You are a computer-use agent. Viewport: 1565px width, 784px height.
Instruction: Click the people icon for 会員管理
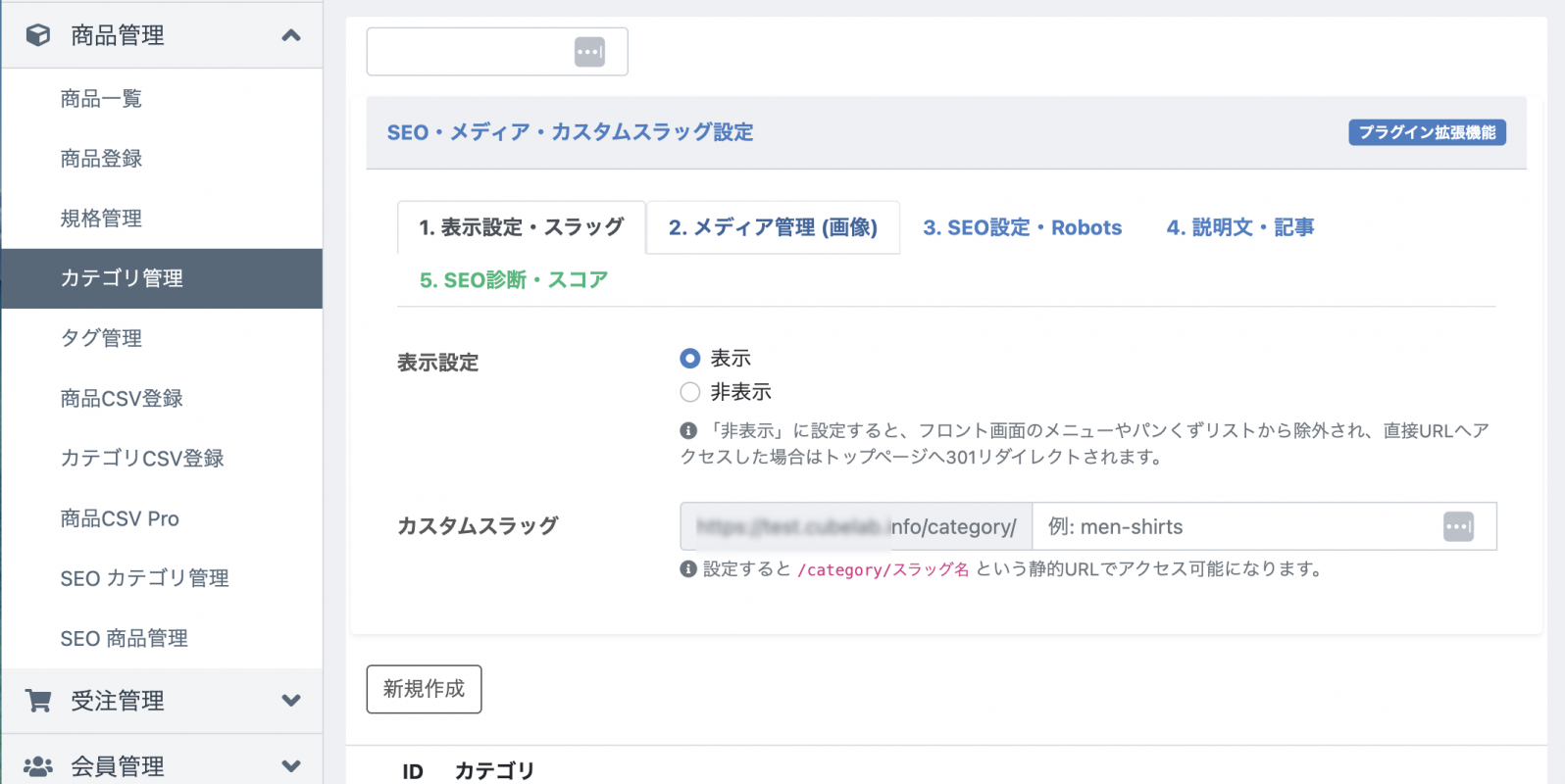[38, 766]
